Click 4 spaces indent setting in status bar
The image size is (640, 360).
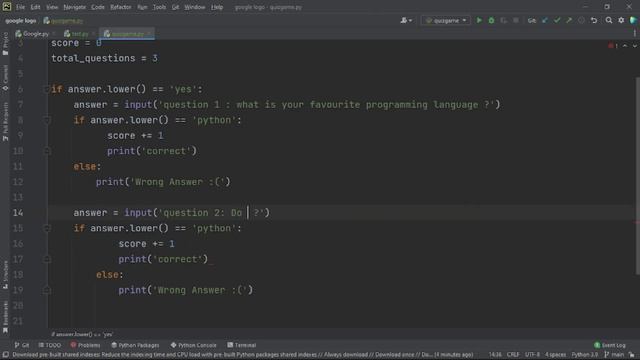[556, 355]
